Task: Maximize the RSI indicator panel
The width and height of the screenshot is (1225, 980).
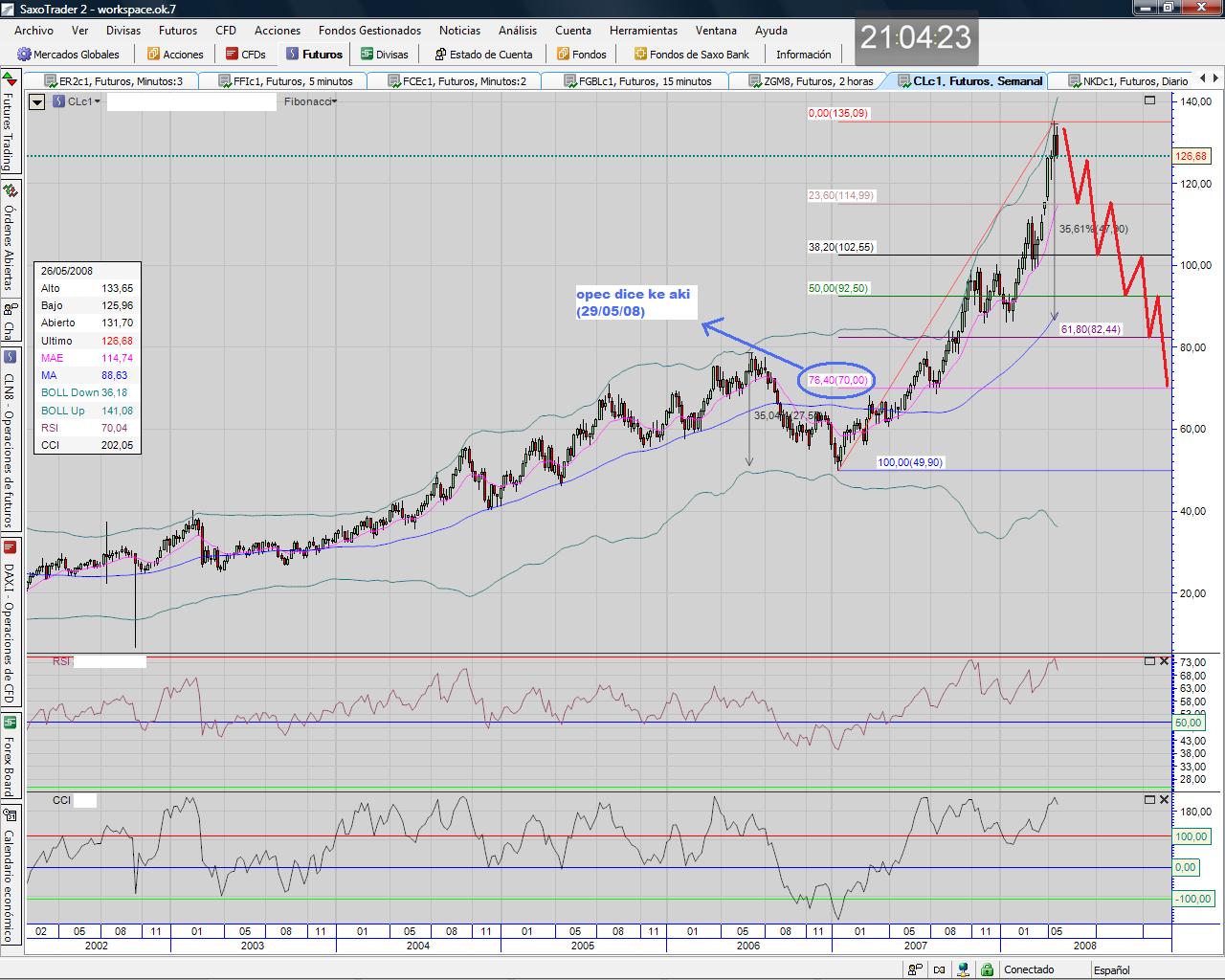Action: pos(1149,661)
